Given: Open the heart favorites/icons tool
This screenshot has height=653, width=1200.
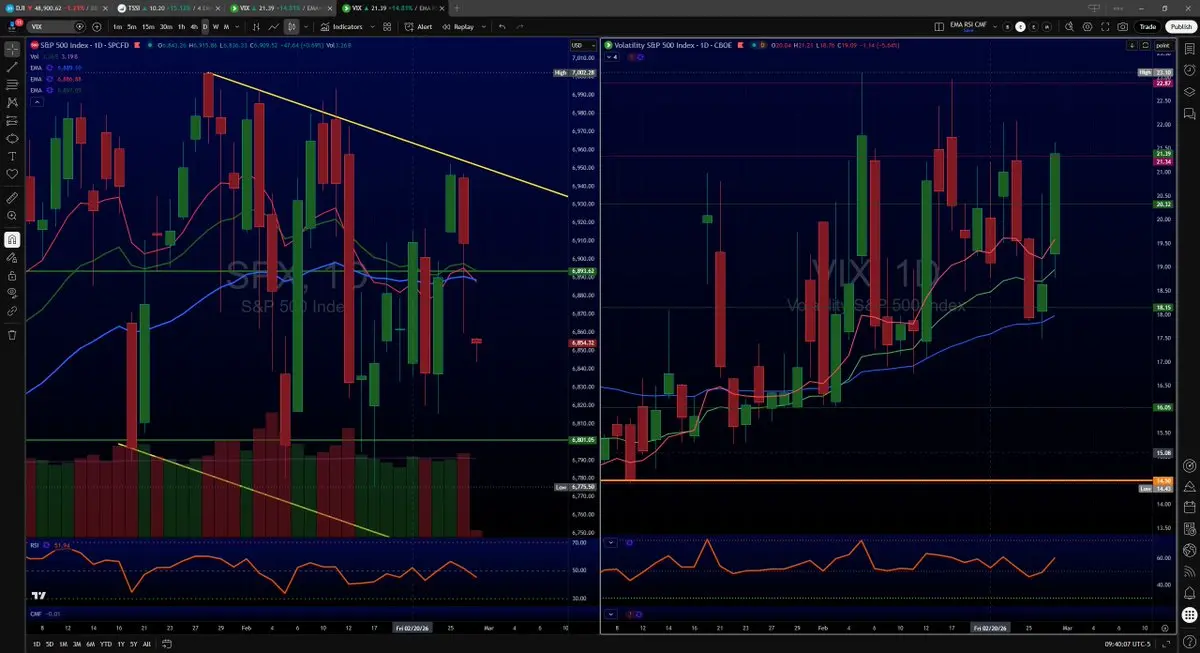Looking at the screenshot, I should pyautogui.click(x=12, y=174).
